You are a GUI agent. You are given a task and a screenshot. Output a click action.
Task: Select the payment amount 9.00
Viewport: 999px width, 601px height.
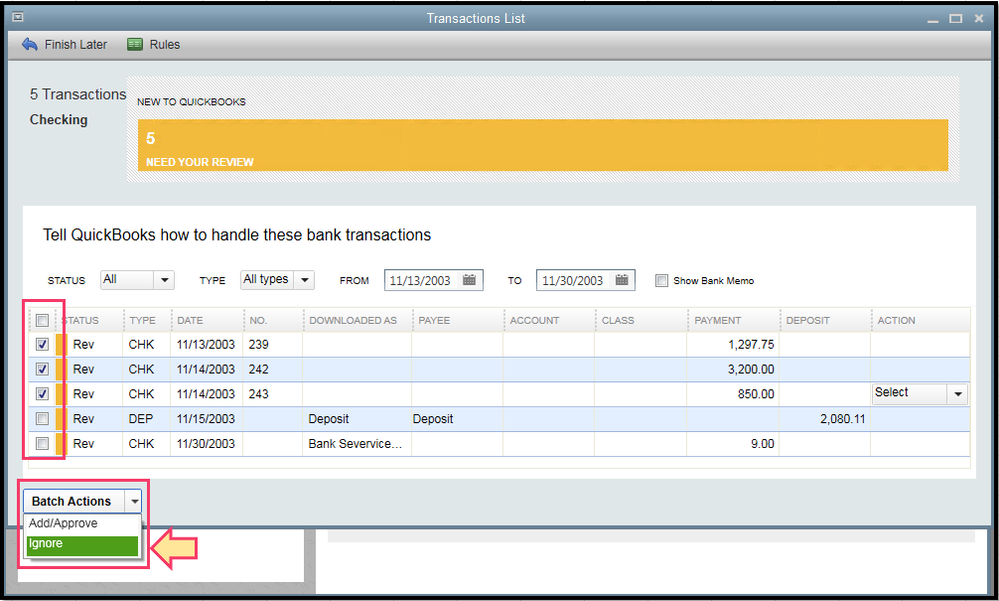[x=763, y=444]
